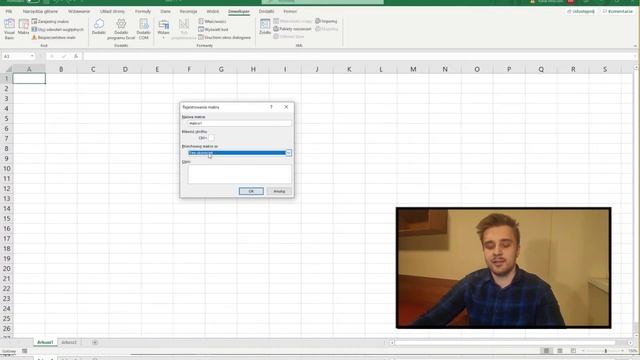Switch to Widok tab
640x360 pixels.
click(x=213, y=11)
